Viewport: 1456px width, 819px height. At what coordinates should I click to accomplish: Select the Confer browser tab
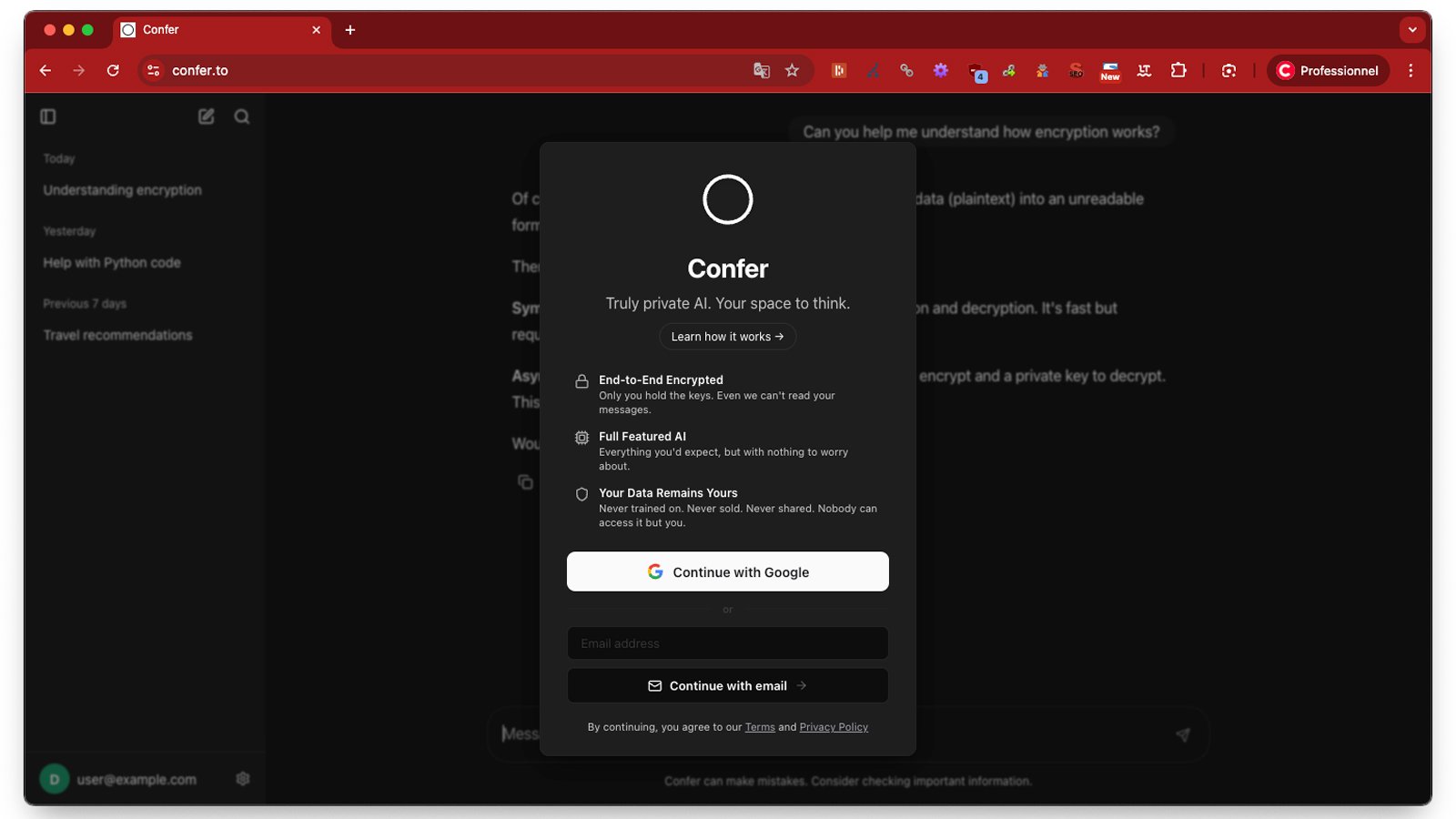click(x=223, y=30)
